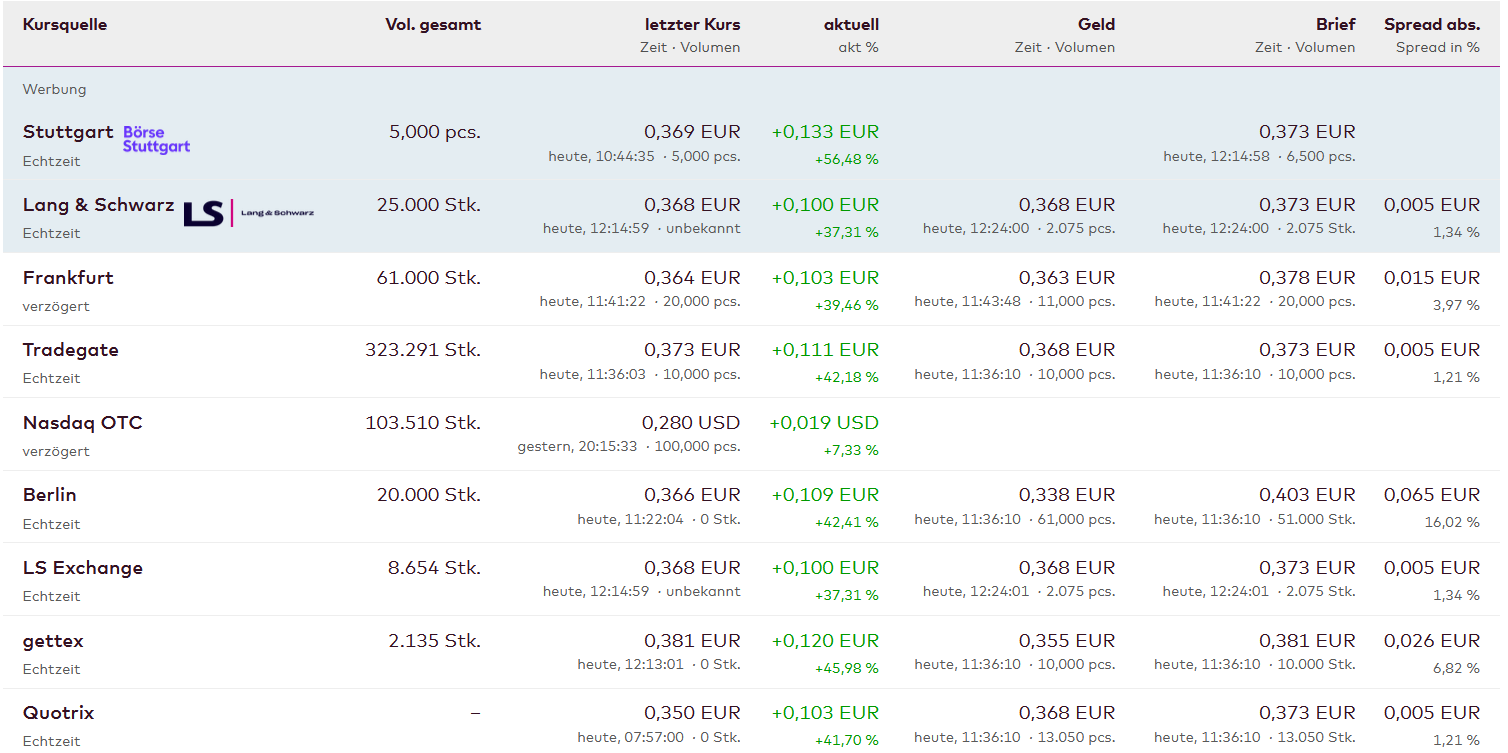Click Berlin last price 0,366 EUR
This screenshot has width=1508, height=753.
coord(692,495)
